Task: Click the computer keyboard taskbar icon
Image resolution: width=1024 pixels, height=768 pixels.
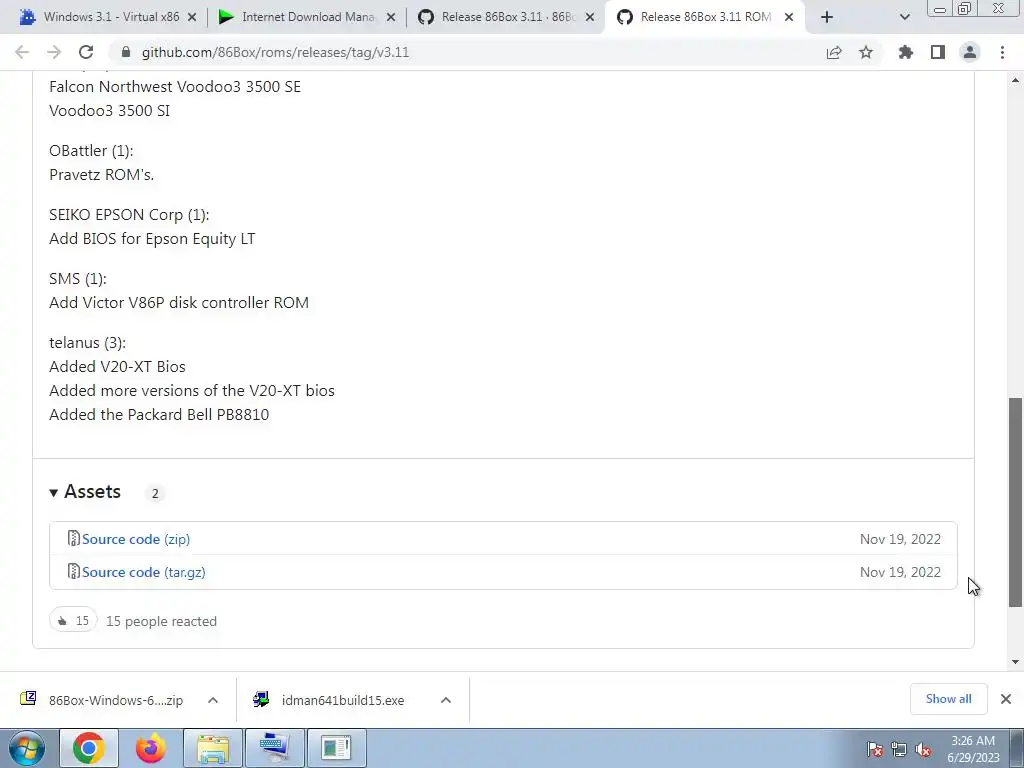Action: [x=274, y=748]
